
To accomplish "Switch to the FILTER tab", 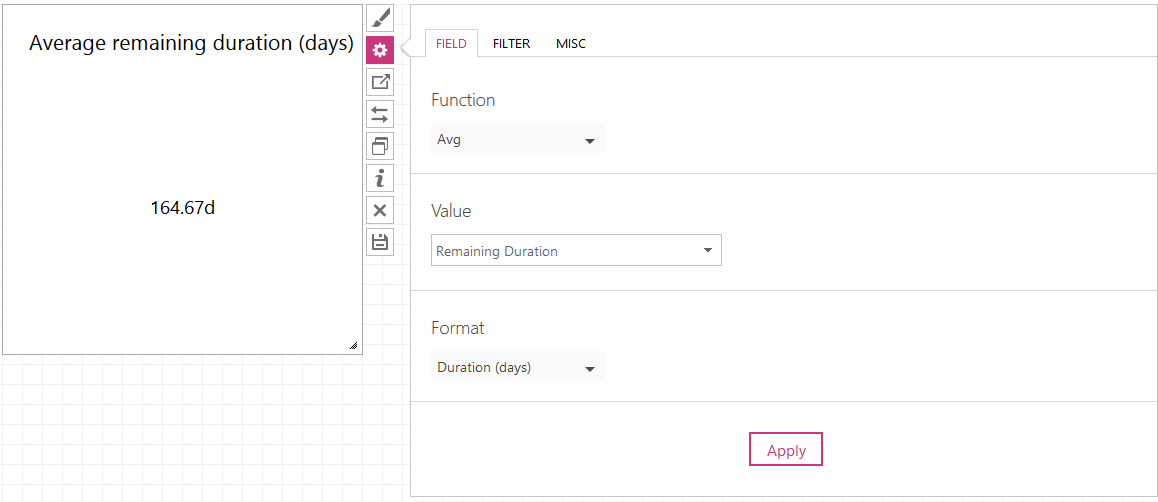I will [x=512, y=44].
